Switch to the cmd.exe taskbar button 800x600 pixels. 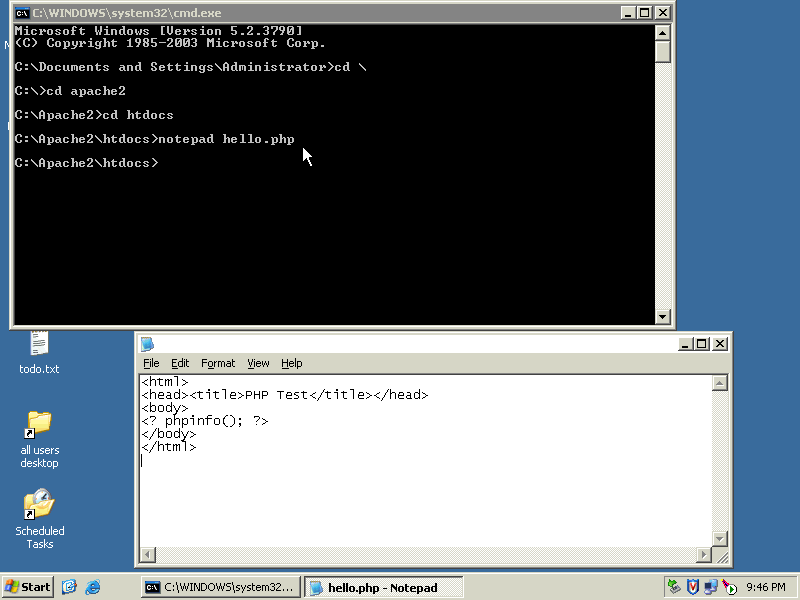pyautogui.click(x=220, y=587)
